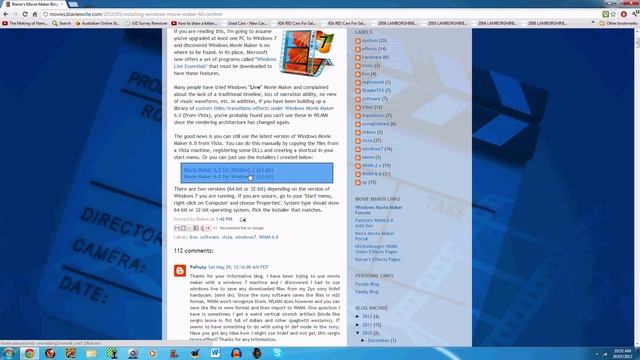The height and width of the screenshot is (360, 640).
Task: Click the vertical page scrollbar
Action: tap(637, 187)
